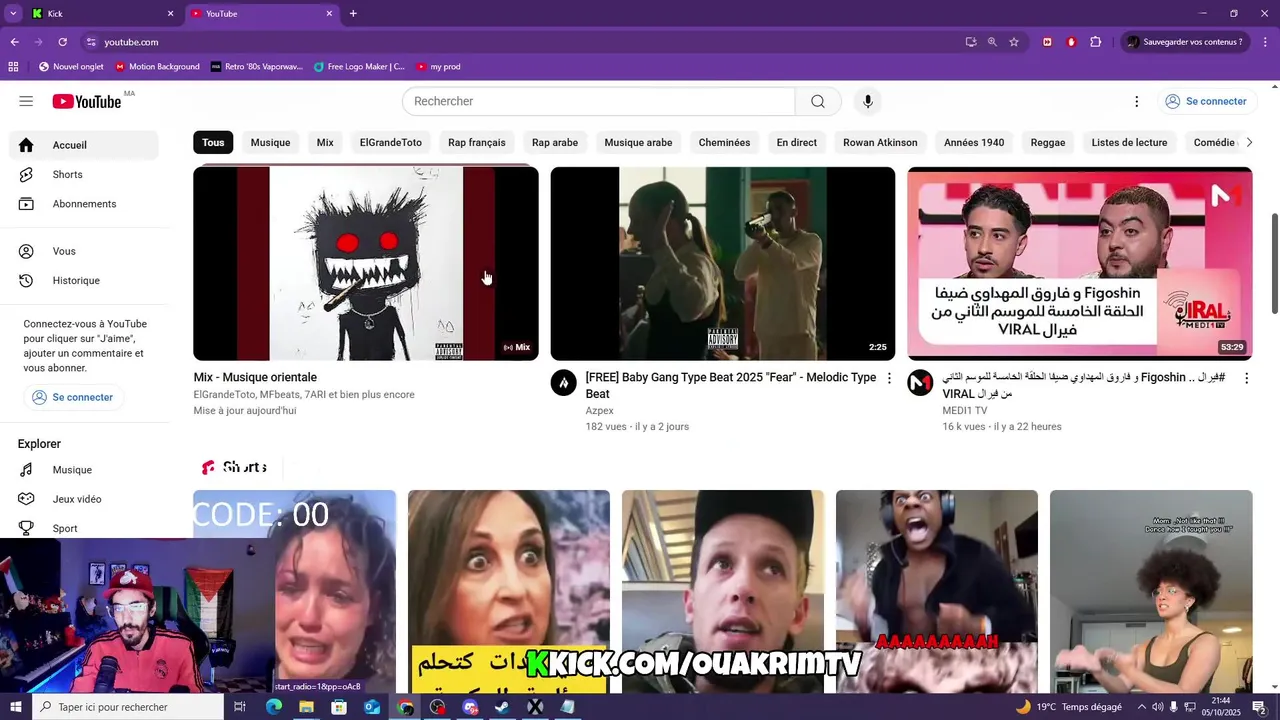This screenshot has width=1280, height=720.
Task: Select the Rowan Atkinson filter chip
Action: pos(880,142)
